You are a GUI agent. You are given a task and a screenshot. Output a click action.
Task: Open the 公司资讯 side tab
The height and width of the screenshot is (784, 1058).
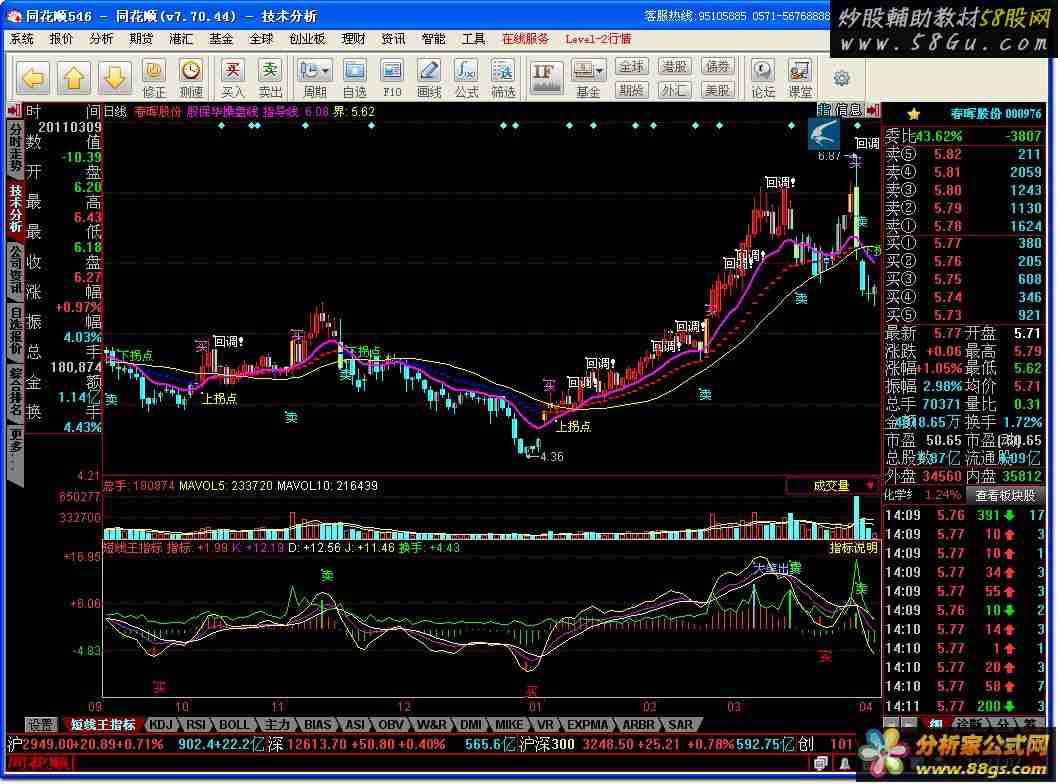(15, 271)
